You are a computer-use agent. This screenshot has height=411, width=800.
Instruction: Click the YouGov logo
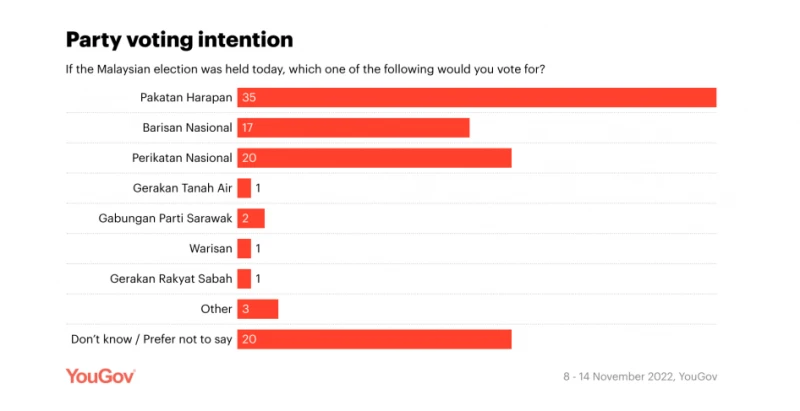[100, 377]
